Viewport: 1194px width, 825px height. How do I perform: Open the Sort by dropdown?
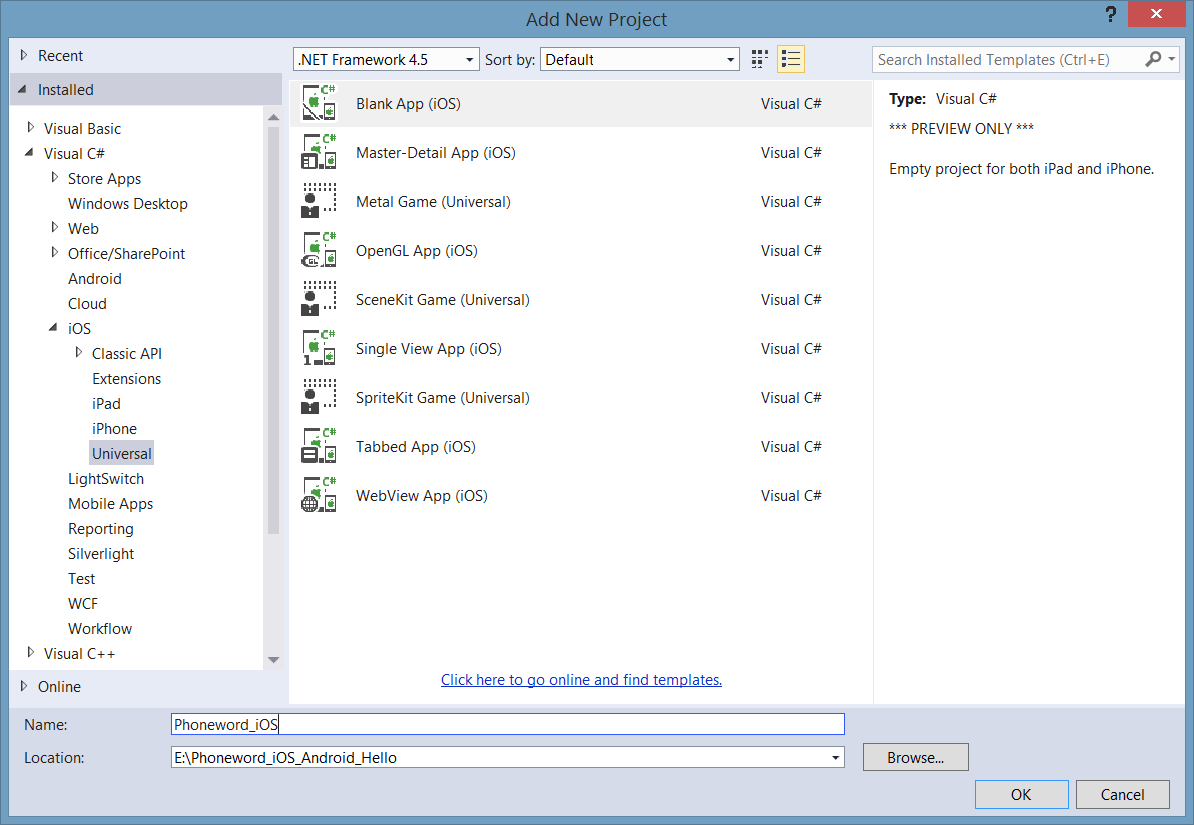(x=640, y=60)
